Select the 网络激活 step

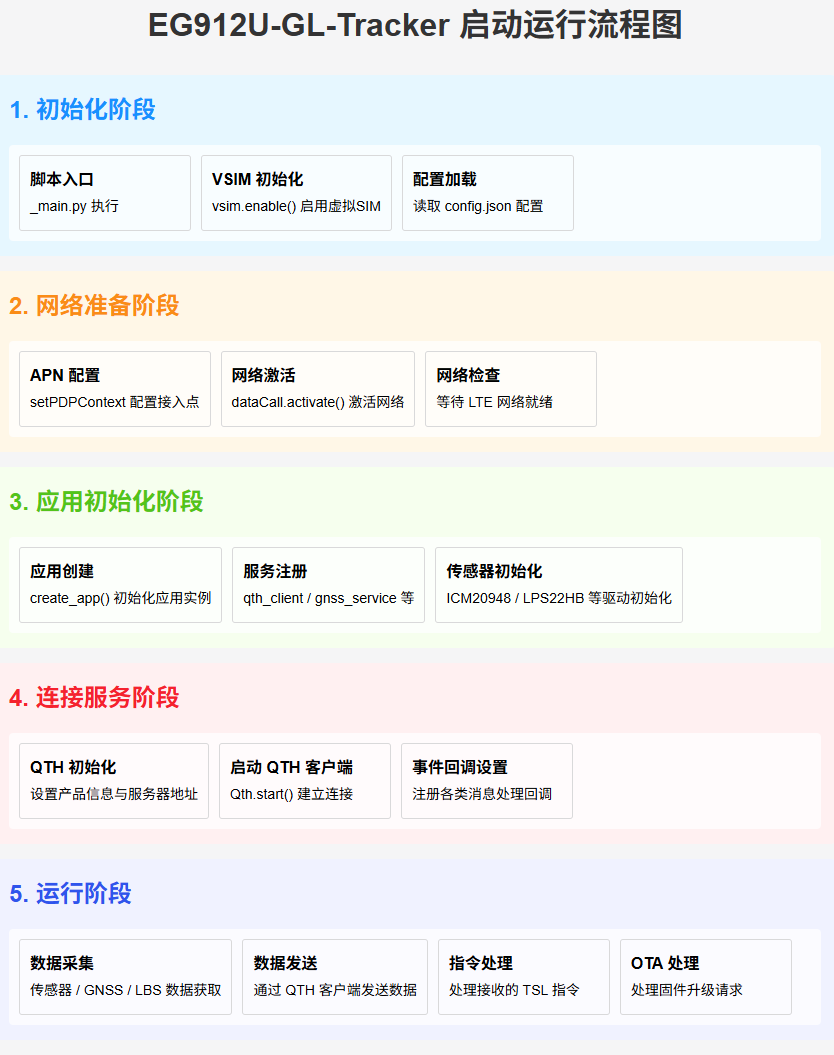pyautogui.click(x=317, y=389)
